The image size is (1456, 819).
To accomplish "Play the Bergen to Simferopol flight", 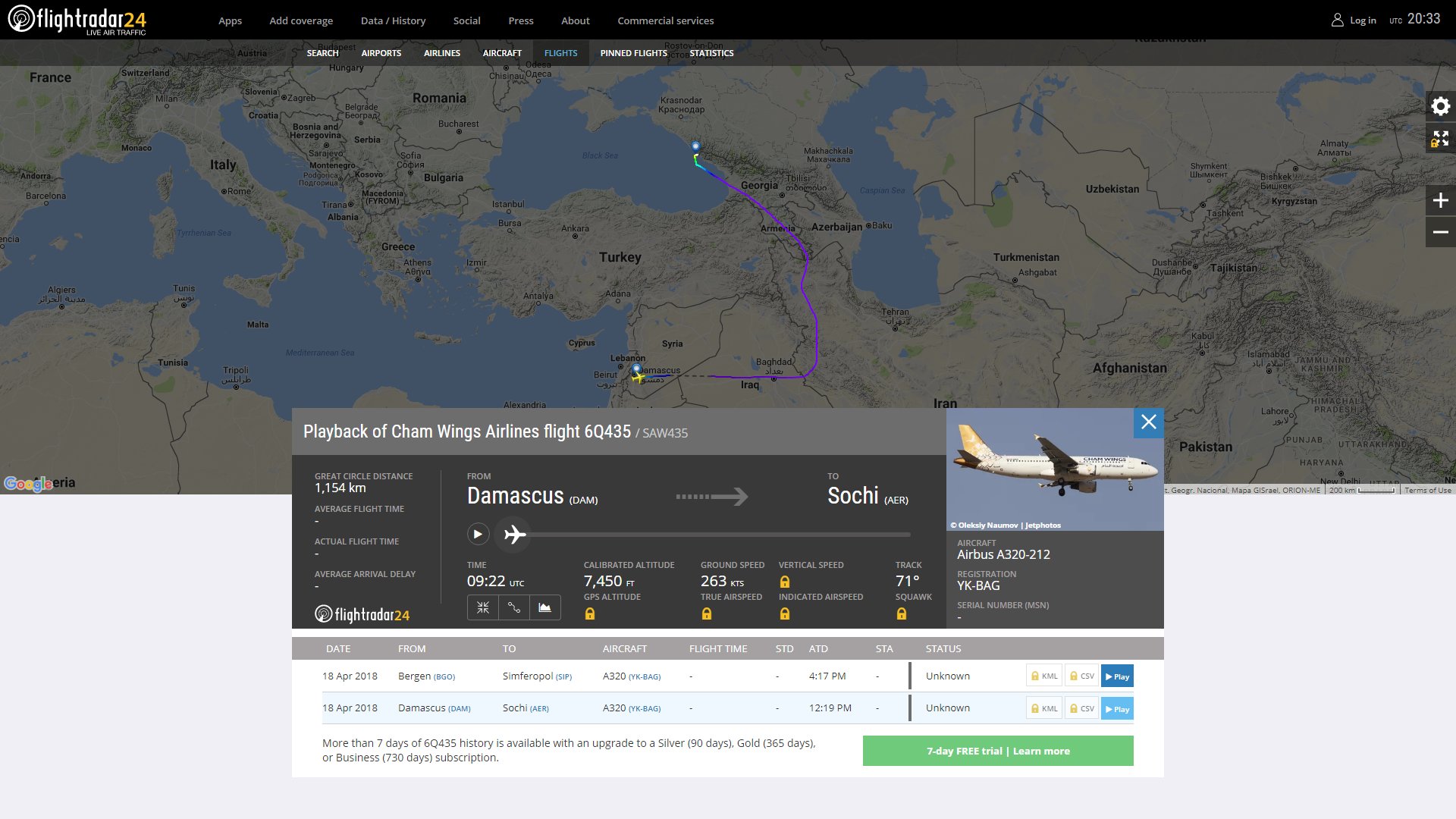I will coord(1117,676).
